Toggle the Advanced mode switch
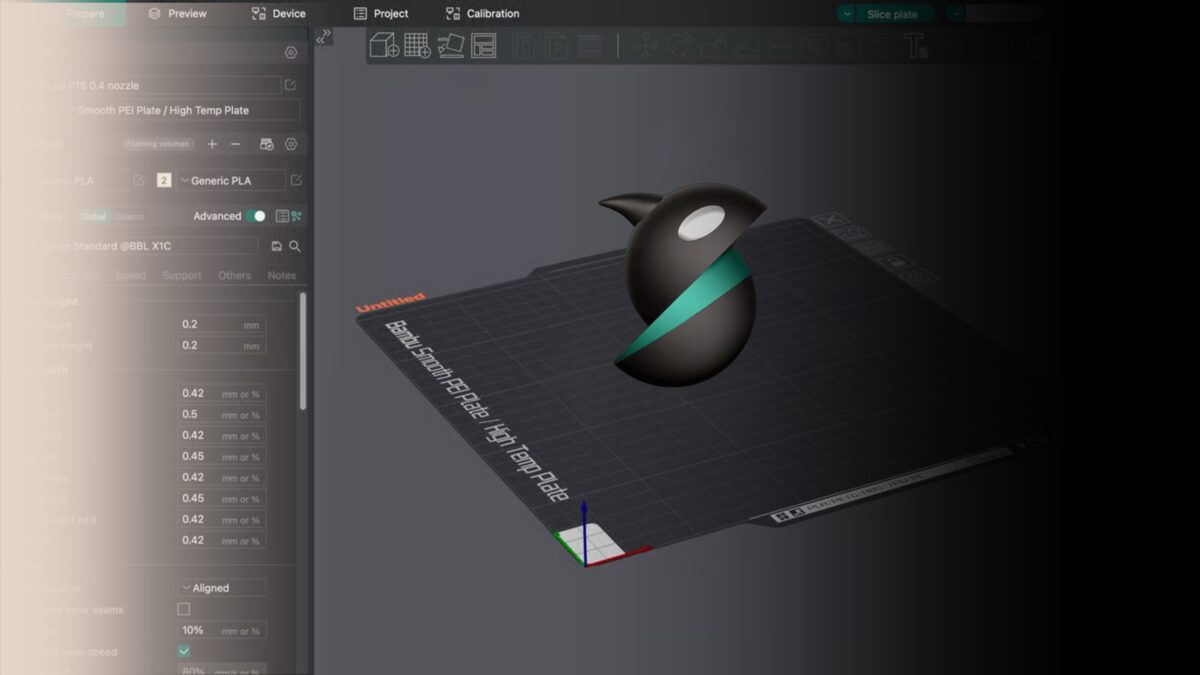 coord(257,216)
